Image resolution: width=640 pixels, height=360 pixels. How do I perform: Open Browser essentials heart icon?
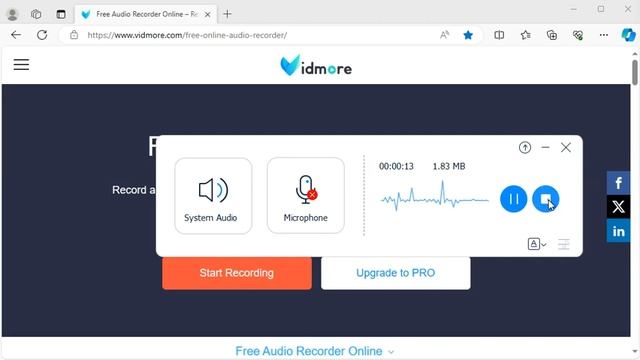pyautogui.click(x=578, y=35)
